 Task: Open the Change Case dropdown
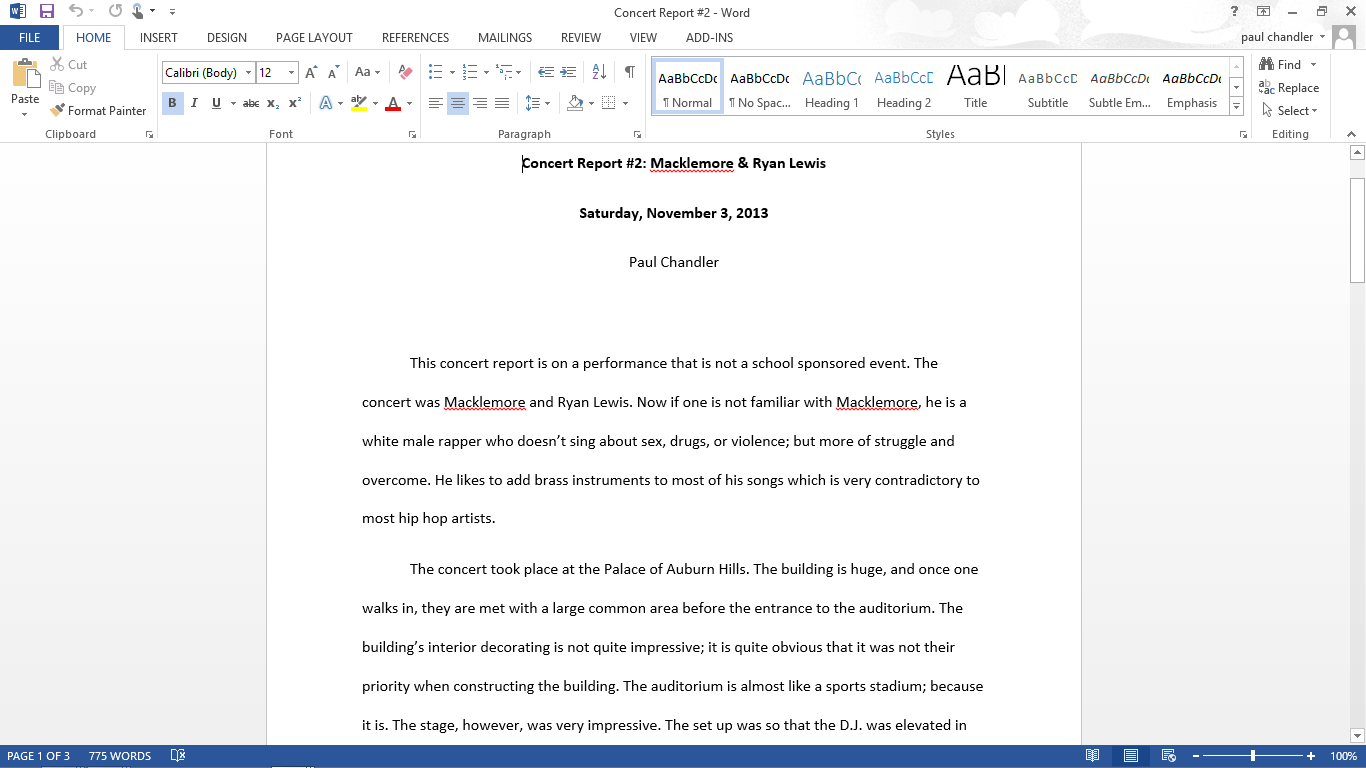pyautogui.click(x=367, y=73)
